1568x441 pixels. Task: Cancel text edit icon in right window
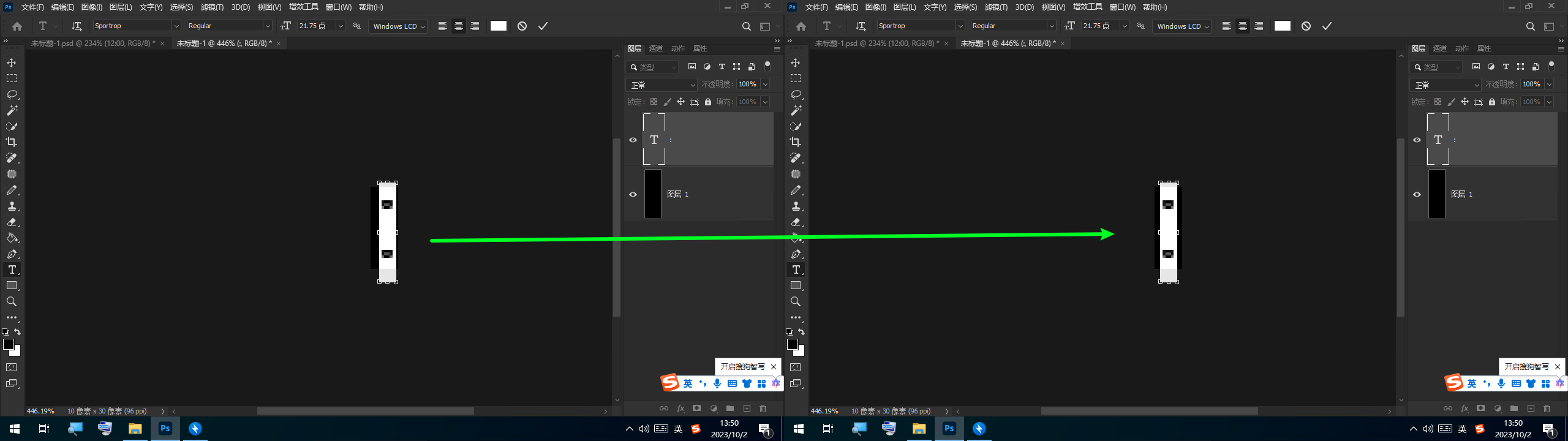click(x=1306, y=26)
